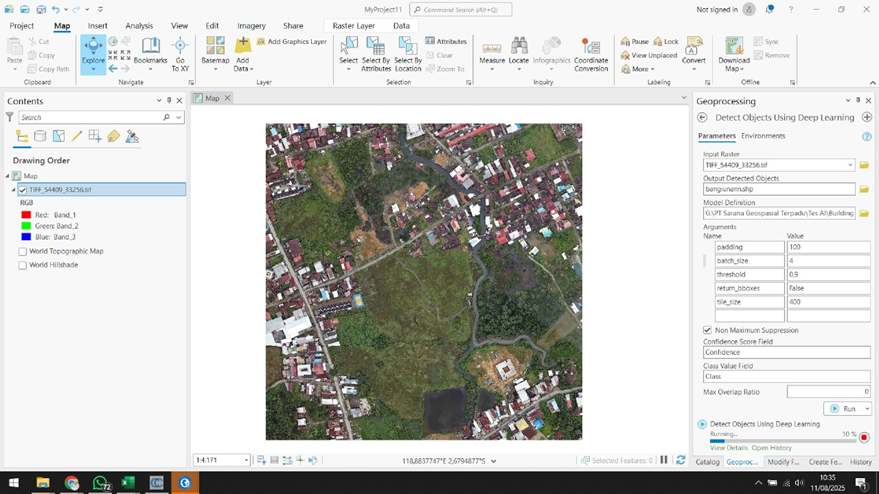View Unplaced labels

pos(649,55)
